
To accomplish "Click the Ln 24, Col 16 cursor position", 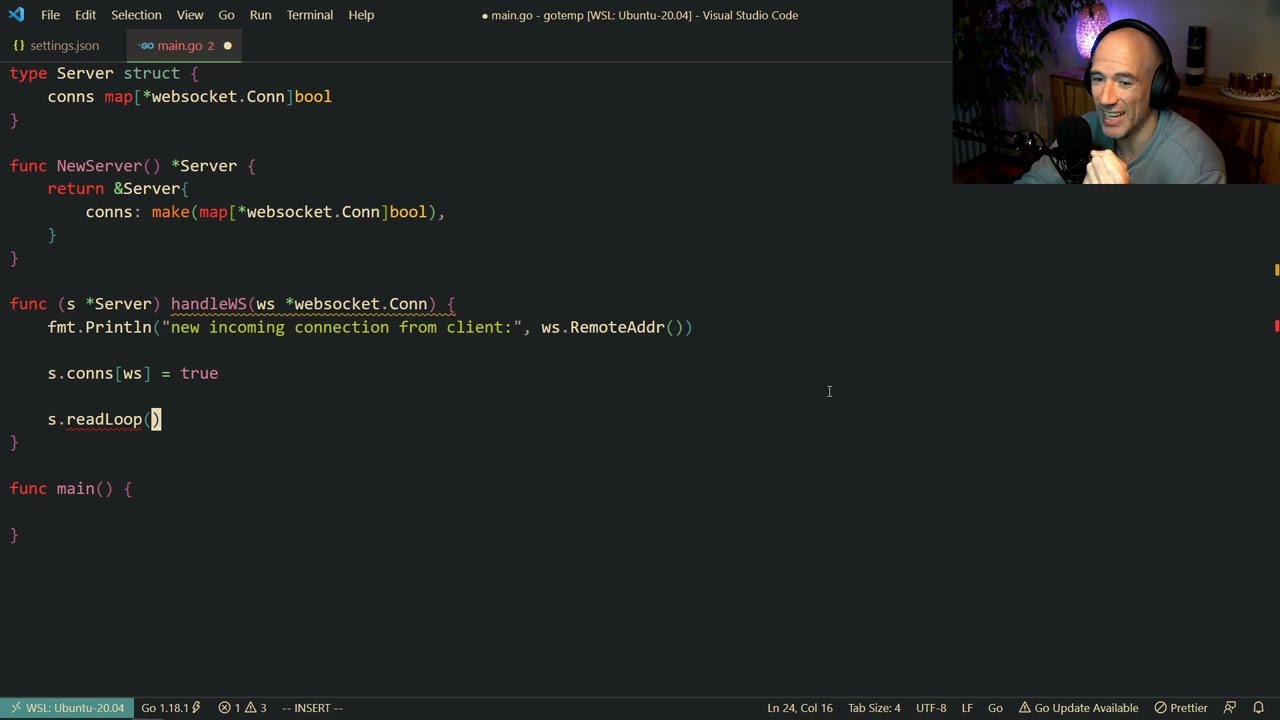I will [x=800, y=708].
